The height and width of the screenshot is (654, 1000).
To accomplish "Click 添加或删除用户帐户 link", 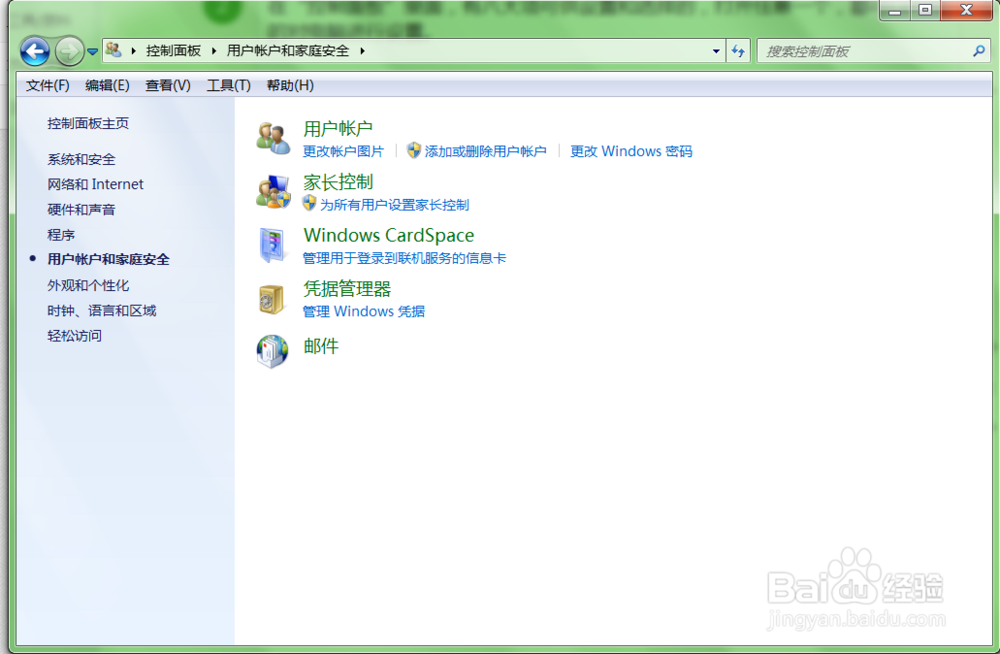I will point(485,151).
